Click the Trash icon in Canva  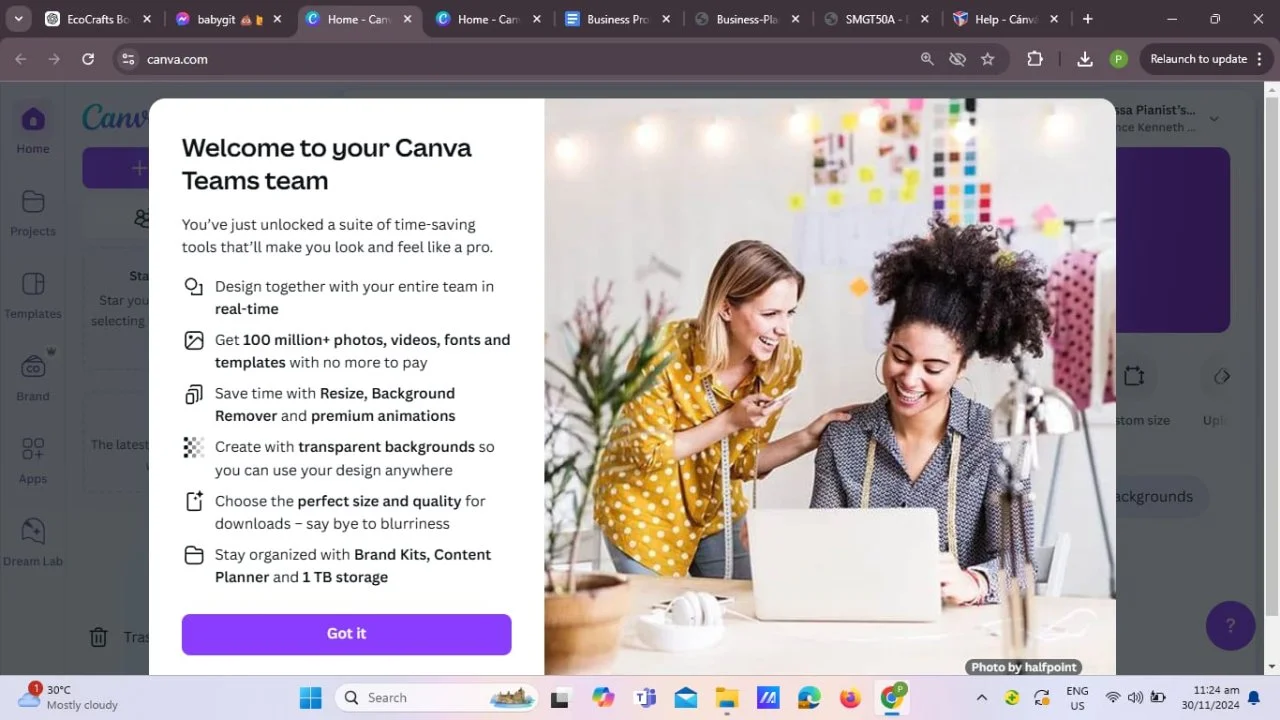pos(98,637)
